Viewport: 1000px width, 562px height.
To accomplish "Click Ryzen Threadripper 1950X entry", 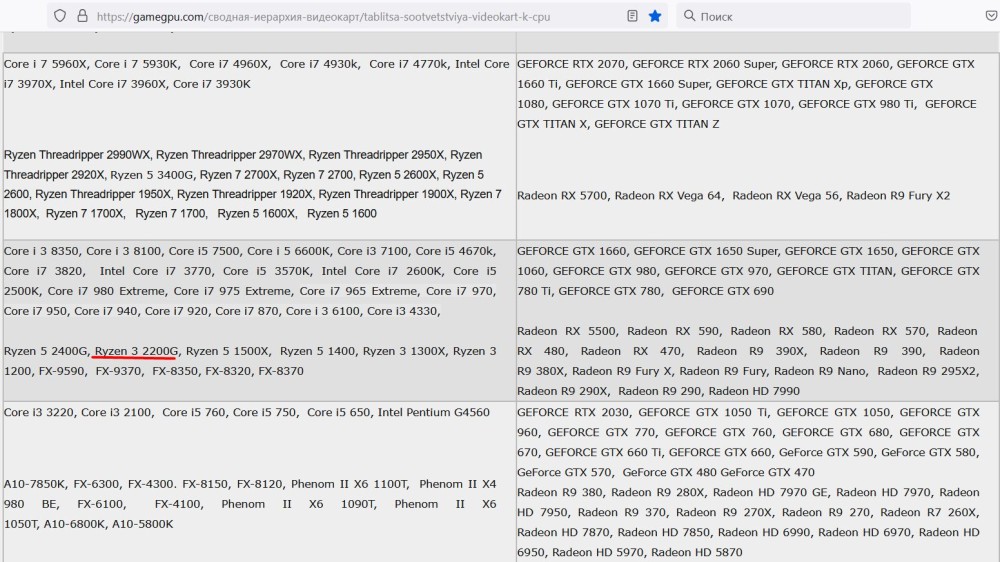I will [103, 194].
